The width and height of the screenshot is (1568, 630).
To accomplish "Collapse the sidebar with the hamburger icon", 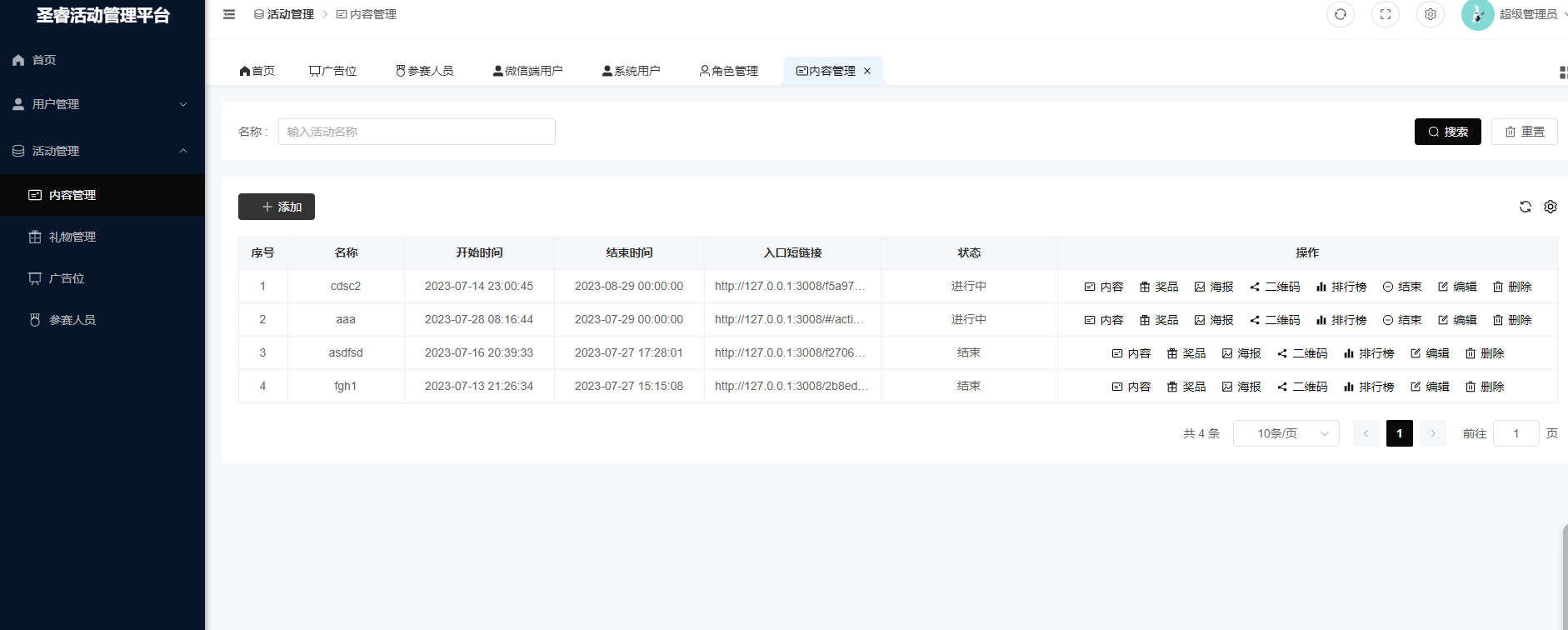I will coord(229,14).
